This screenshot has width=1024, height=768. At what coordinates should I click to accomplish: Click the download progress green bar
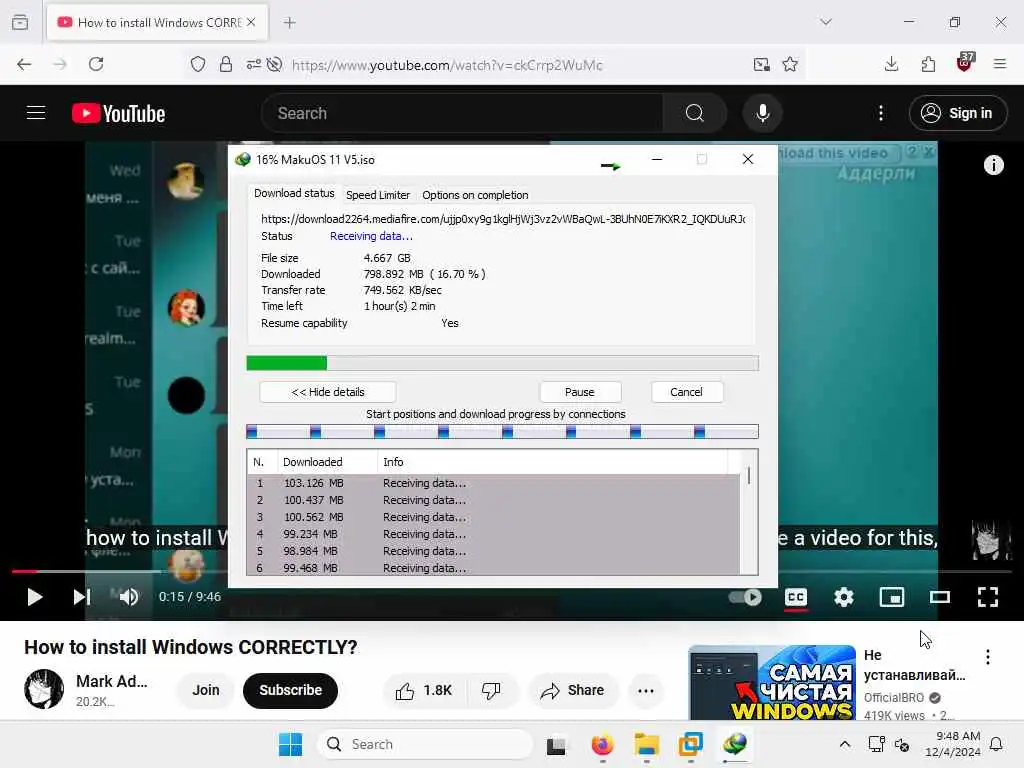(287, 363)
